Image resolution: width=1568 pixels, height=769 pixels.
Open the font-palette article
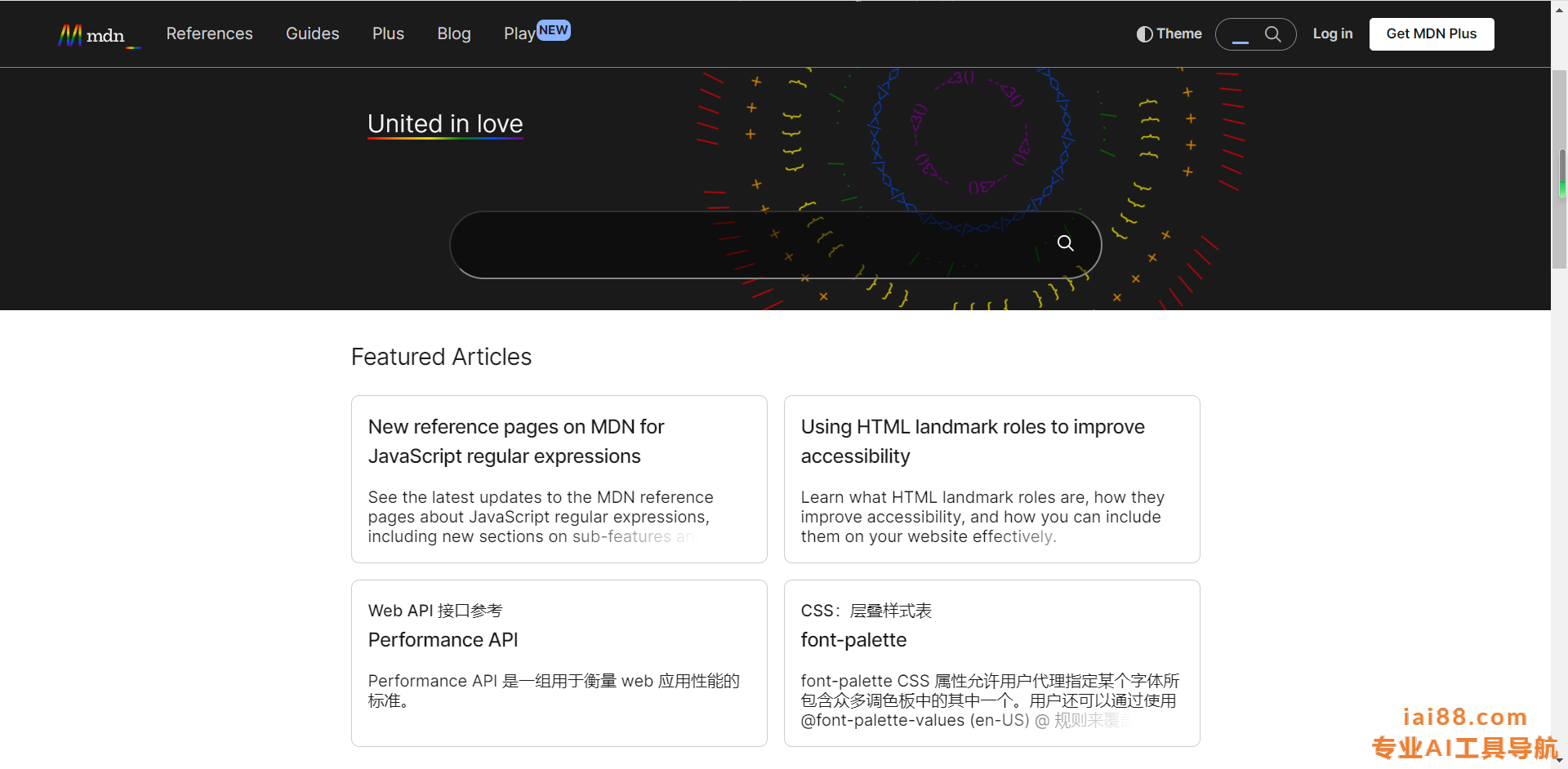854,640
